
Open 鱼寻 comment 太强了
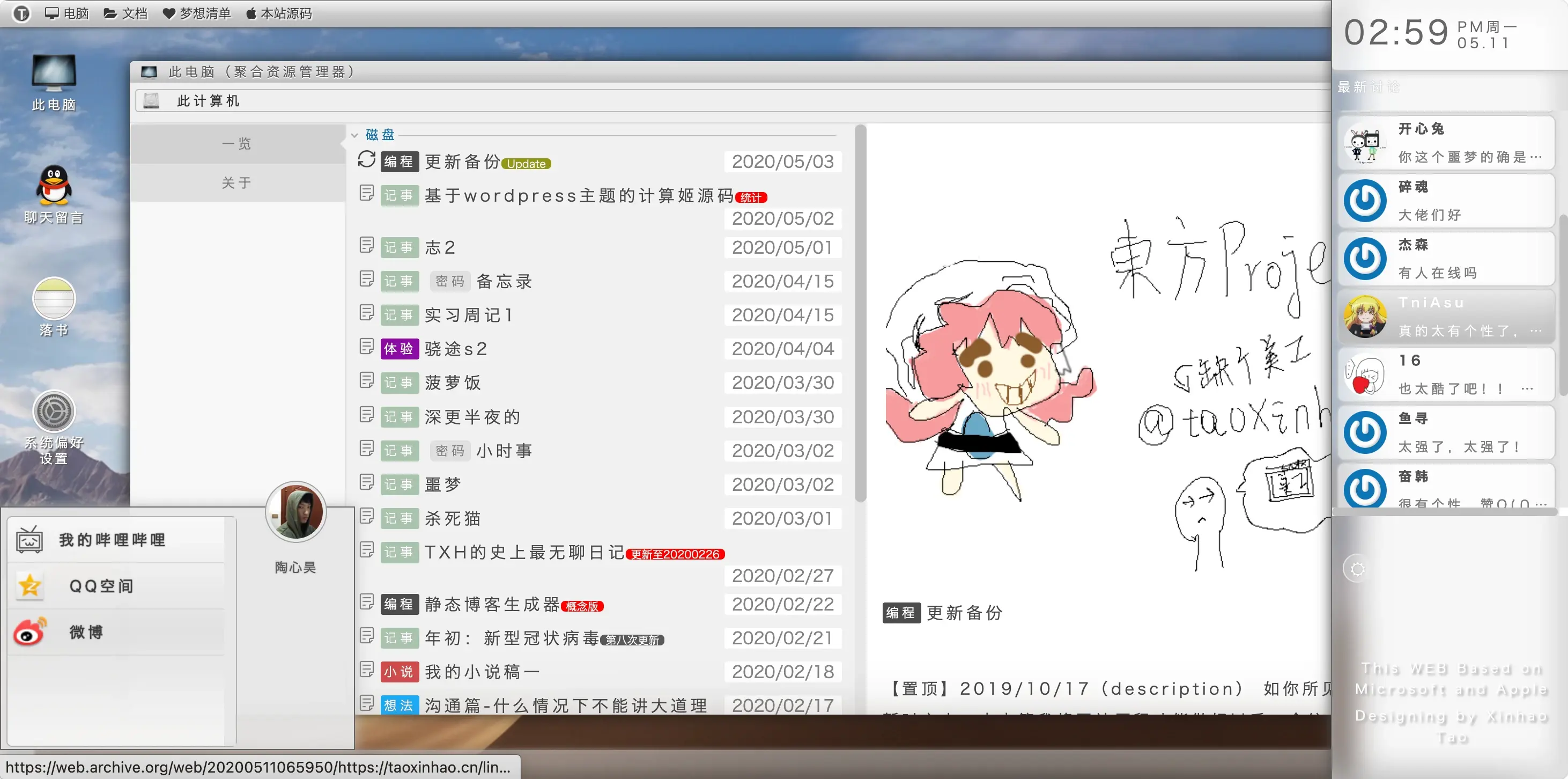[1446, 432]
